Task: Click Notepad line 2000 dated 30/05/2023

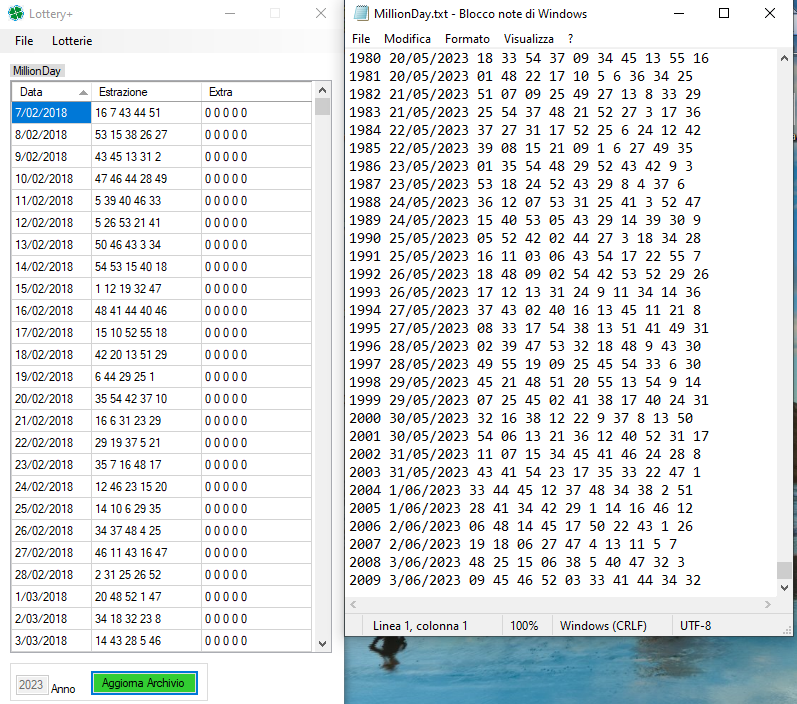Action: click(521, 418)
